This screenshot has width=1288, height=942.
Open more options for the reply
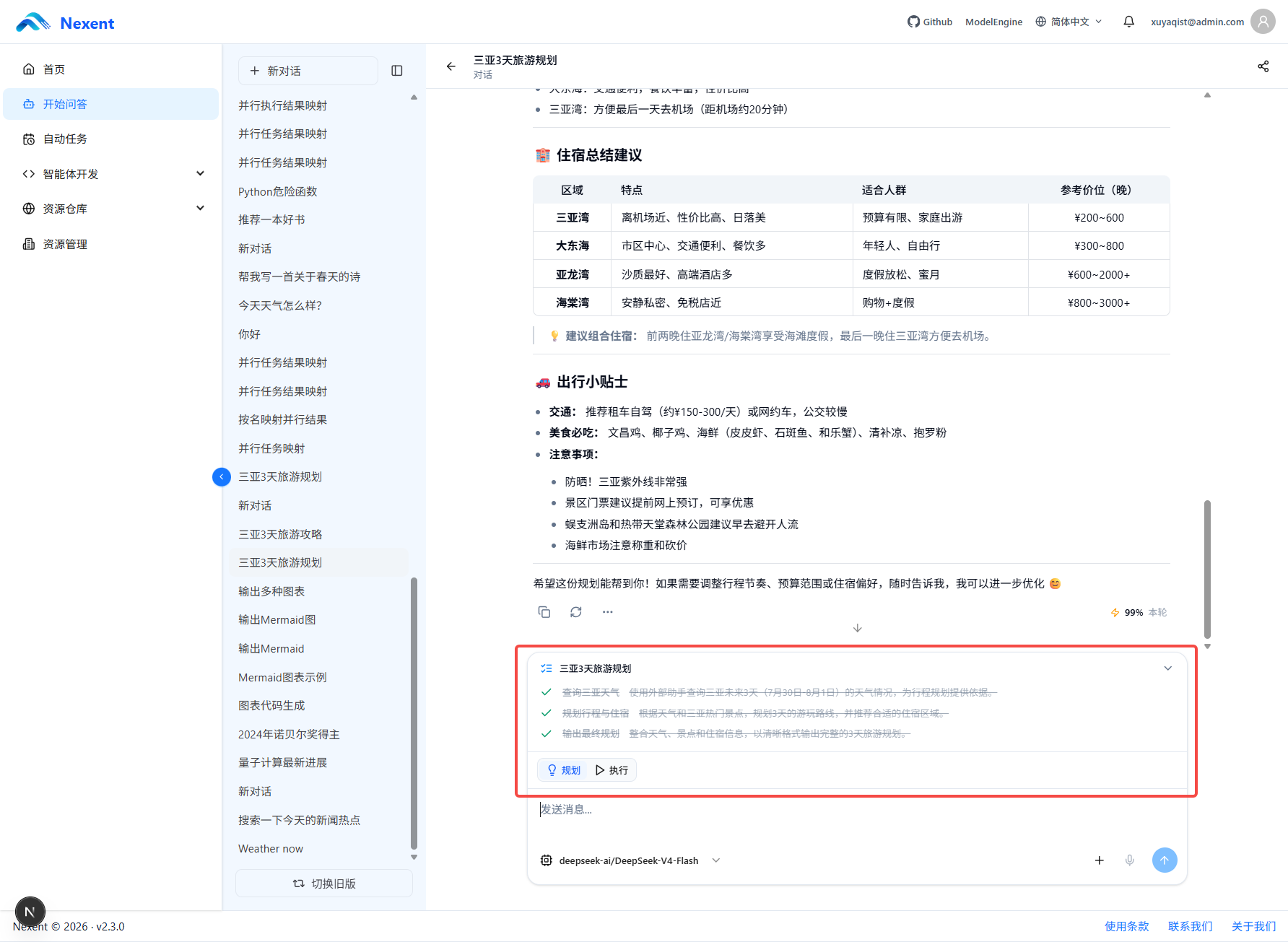608,612
